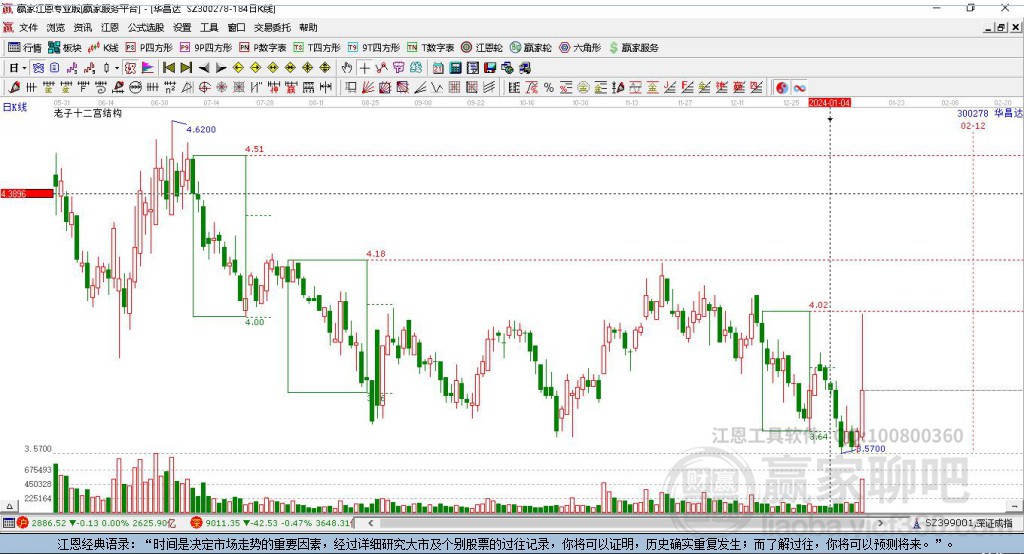Viewport: 1024px width, 554px height.
Task: Select the circled-crosshair target tool
Action: click(204, 88)
